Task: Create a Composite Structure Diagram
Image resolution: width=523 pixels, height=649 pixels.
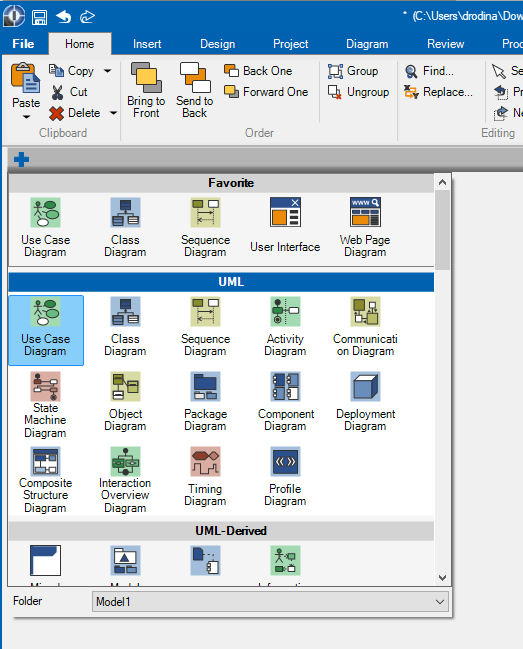Action: coord(46,480)
